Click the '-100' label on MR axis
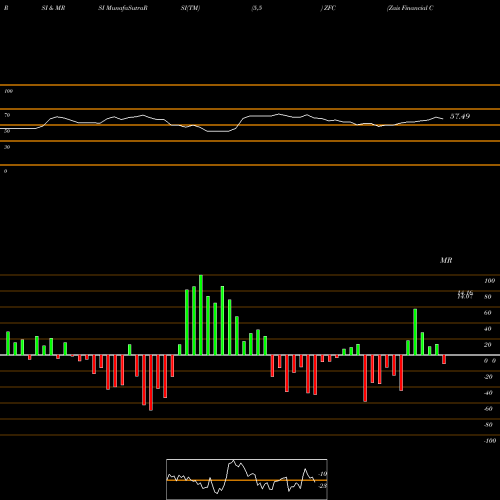Viewport: 500px width, 500px height. [489, 441]
